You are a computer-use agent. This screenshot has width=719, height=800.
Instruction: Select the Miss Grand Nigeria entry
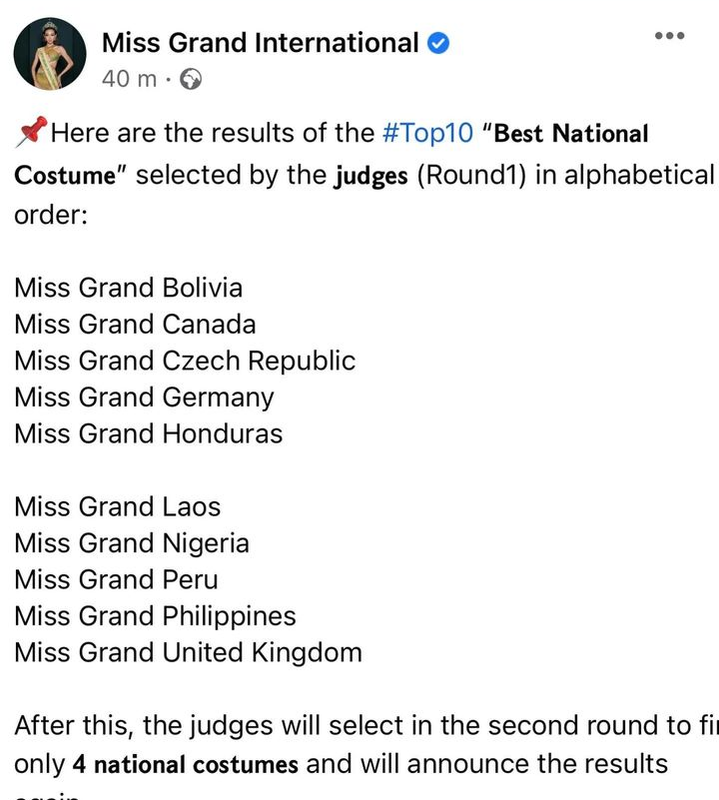coord(132,543)
